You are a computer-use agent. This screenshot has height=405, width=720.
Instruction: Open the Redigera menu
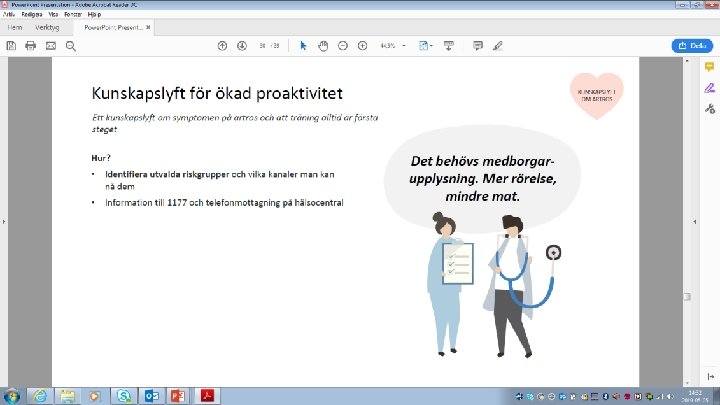[x=32, y=14]
